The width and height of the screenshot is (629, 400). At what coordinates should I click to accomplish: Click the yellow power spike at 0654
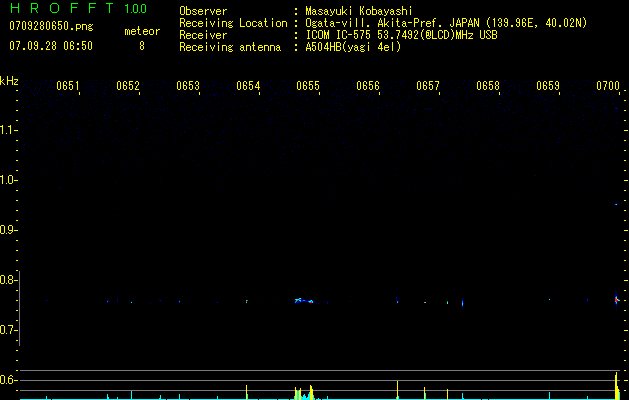pyautogui.click(x=246, y=392)
